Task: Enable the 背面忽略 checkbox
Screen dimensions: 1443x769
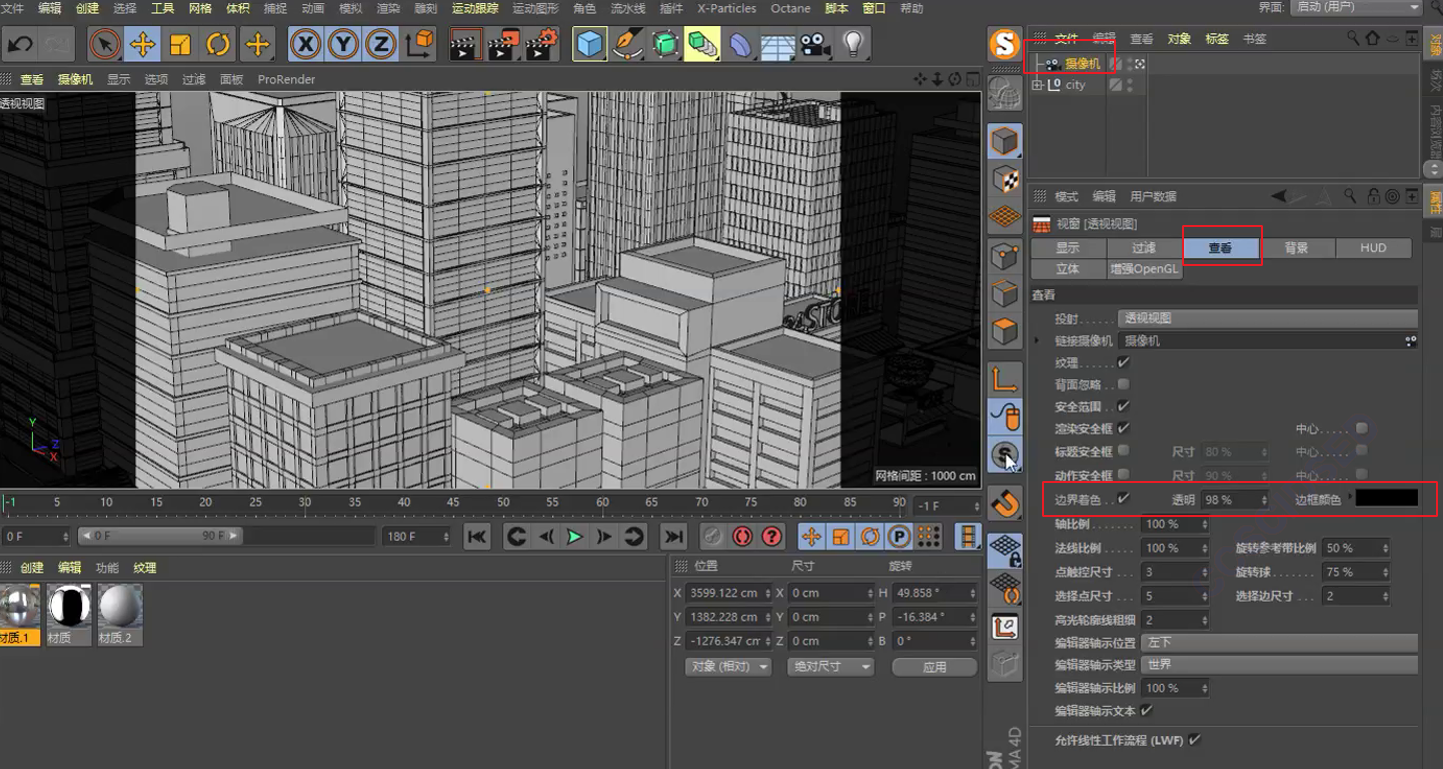Action: point(1123,384)
